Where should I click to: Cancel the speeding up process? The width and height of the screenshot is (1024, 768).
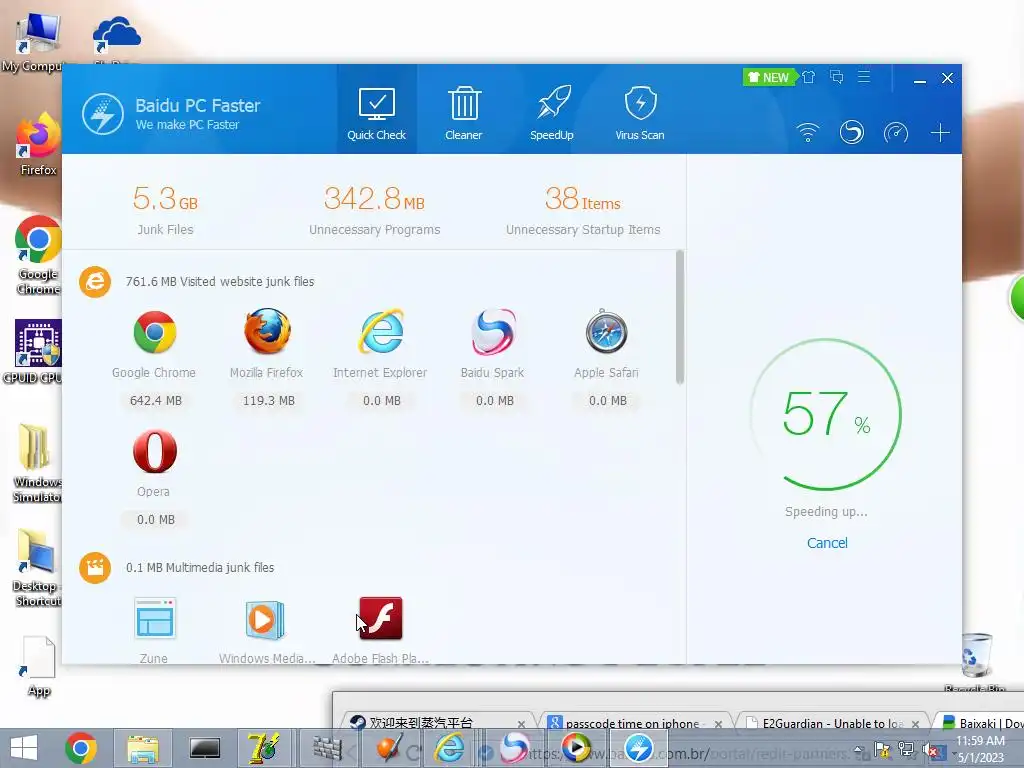coord(827,543)
